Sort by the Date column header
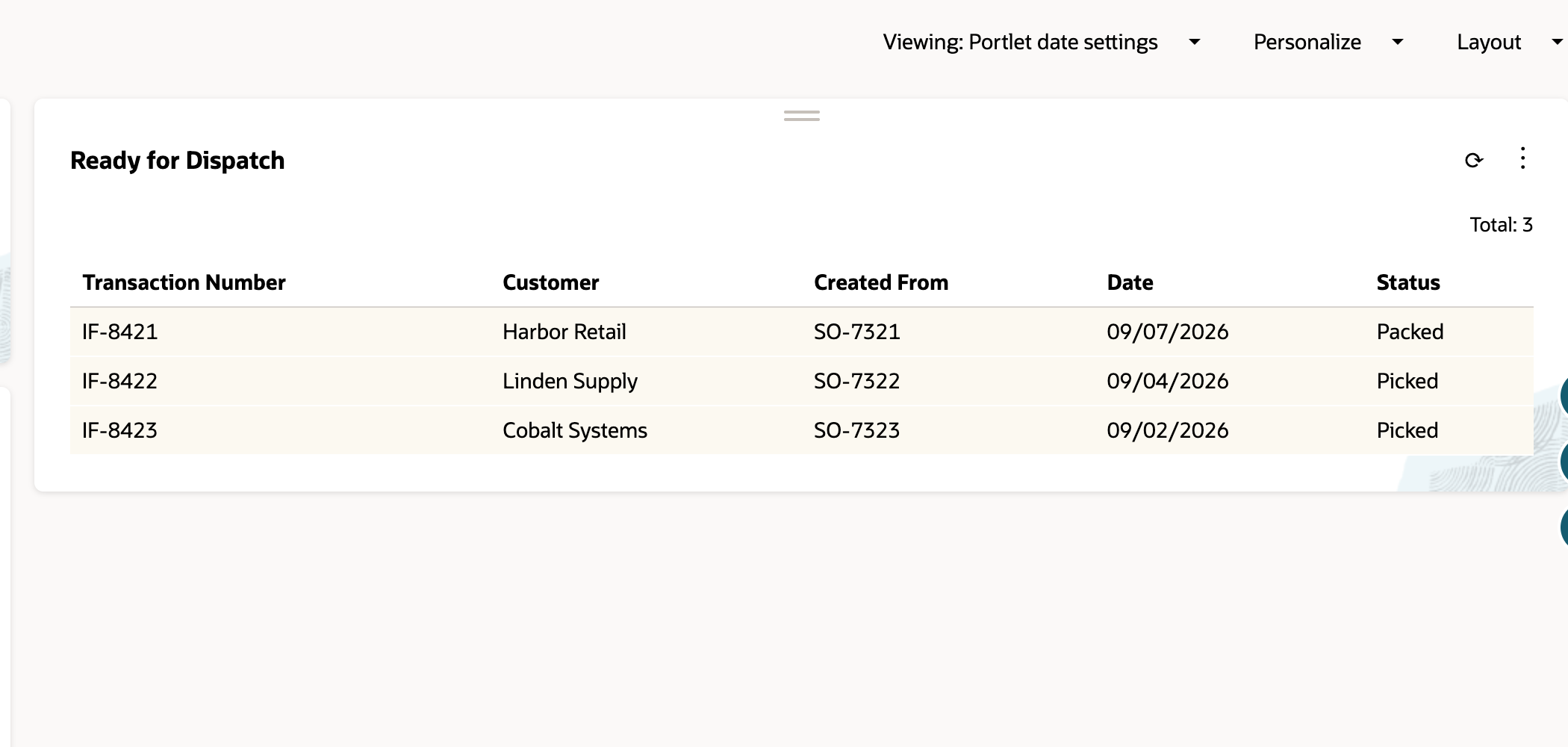Image resolution: width=1568 pixels, height=747 pixels. tap(1130, 282)
